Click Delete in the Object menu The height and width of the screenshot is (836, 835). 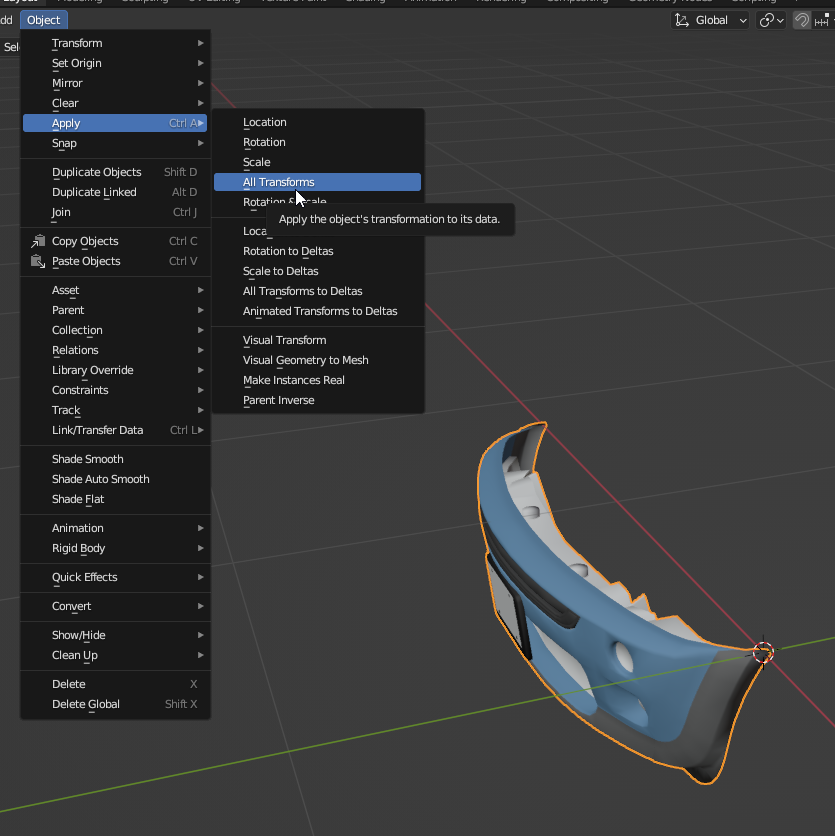[69, 684]
